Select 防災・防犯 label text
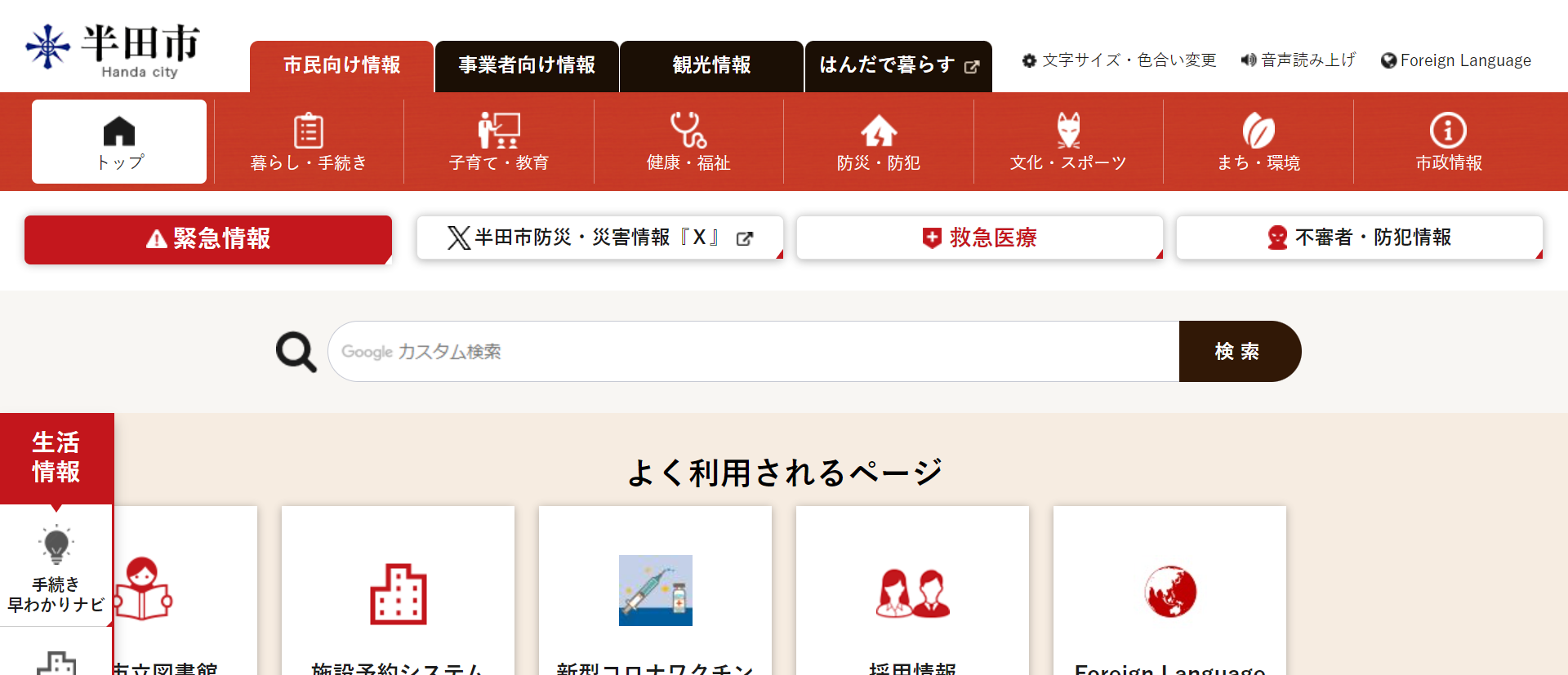Screen dimensions: 1568x675 879,162
